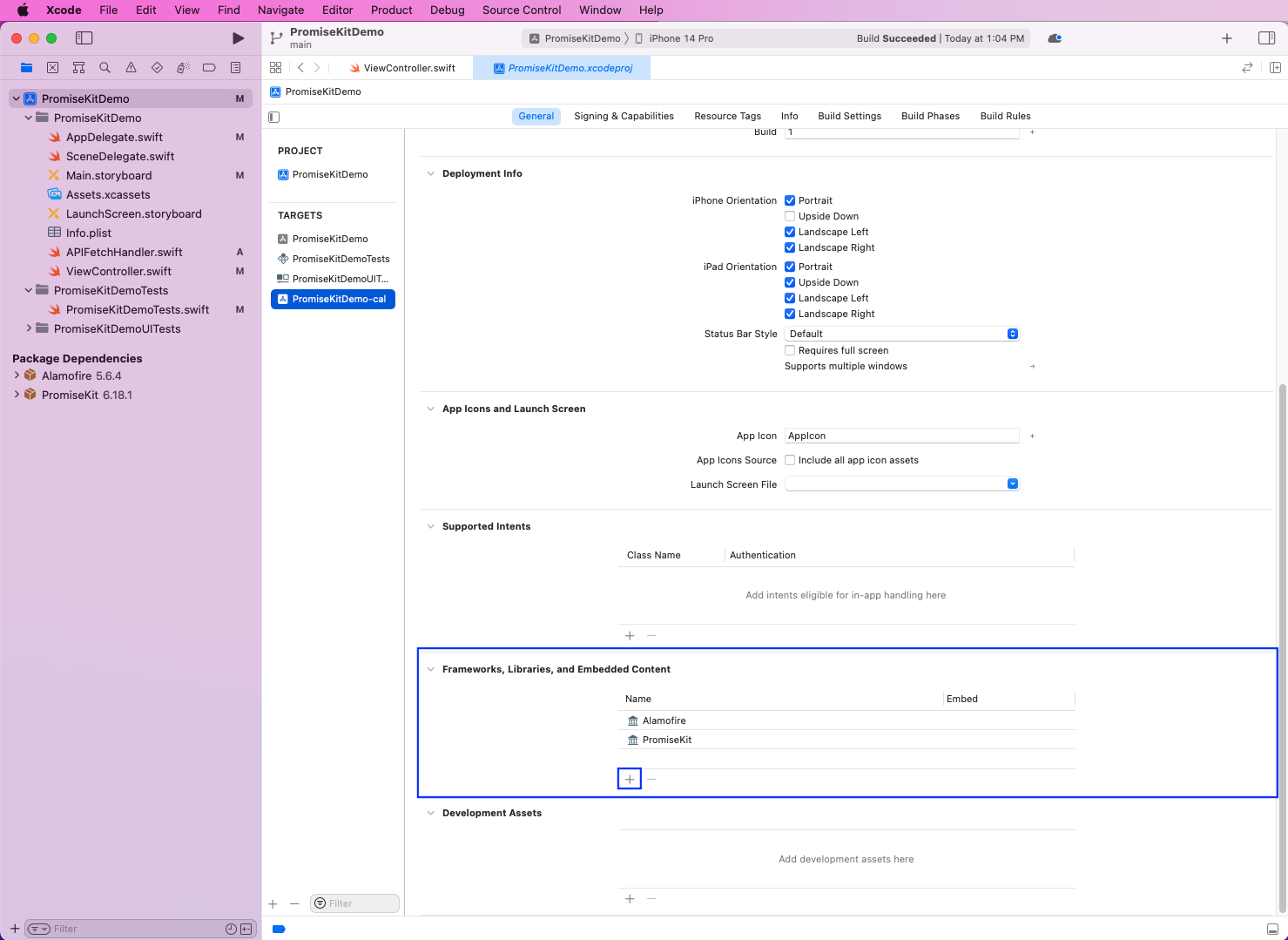The width and height of the screenshot is (1288, 940).
Task: Go forward with the editor forward arrow
Action: [x=317, y=67]
